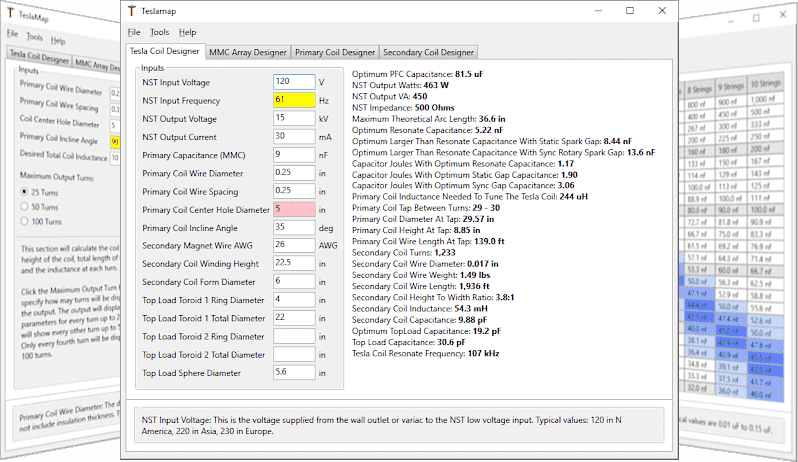Image resolution: width=798 pixels, height=462 pixels.
Task: Choose the 50 Turns option
Action: tap(25, 205)
